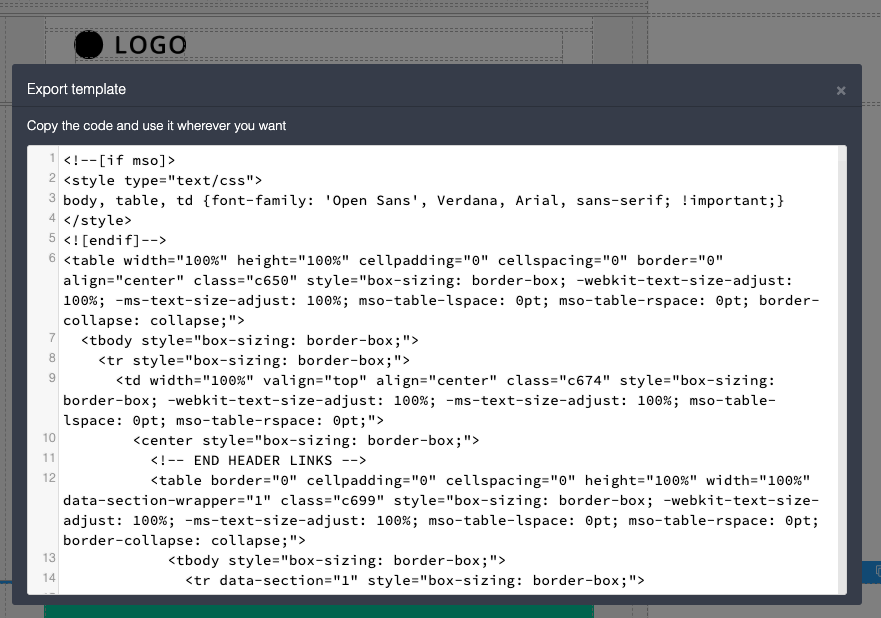Click the '</style>' code line
The width and height of the screenshot is (881, 618).
coord(97,220)
